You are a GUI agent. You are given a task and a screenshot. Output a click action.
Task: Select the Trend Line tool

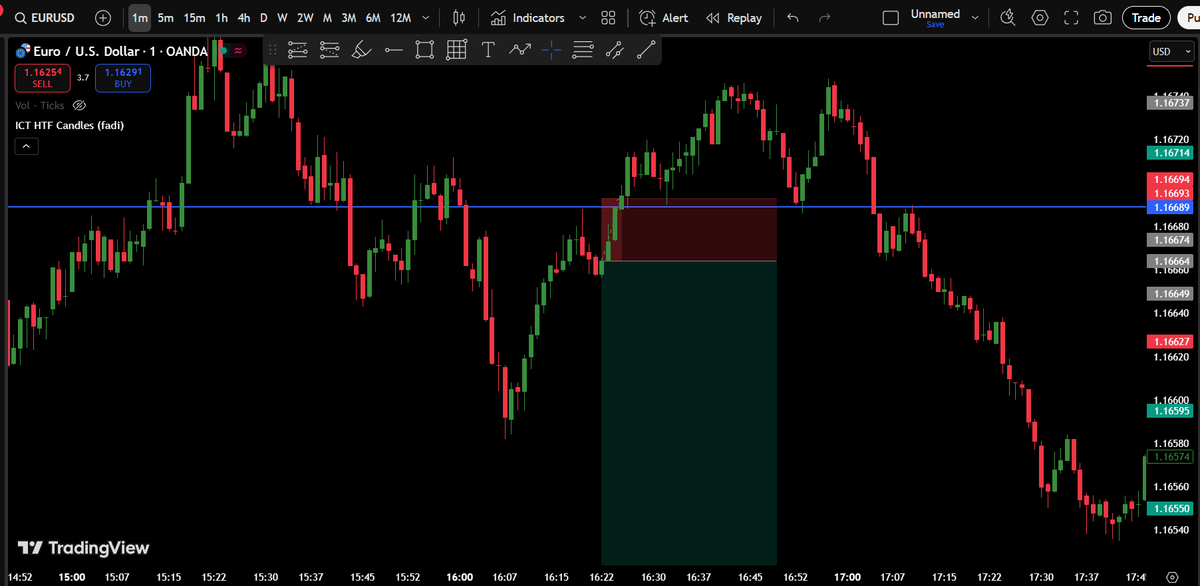(x=646, y=50)
